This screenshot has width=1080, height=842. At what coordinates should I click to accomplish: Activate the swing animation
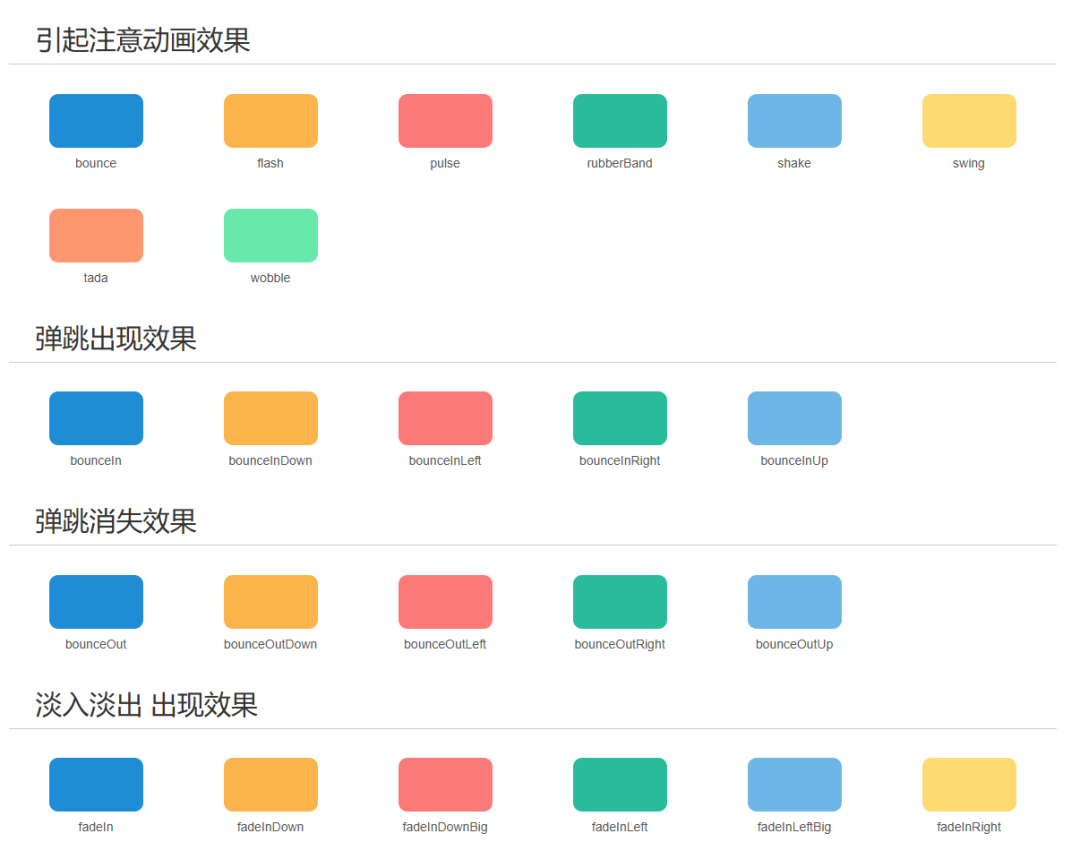click(968, 119)
